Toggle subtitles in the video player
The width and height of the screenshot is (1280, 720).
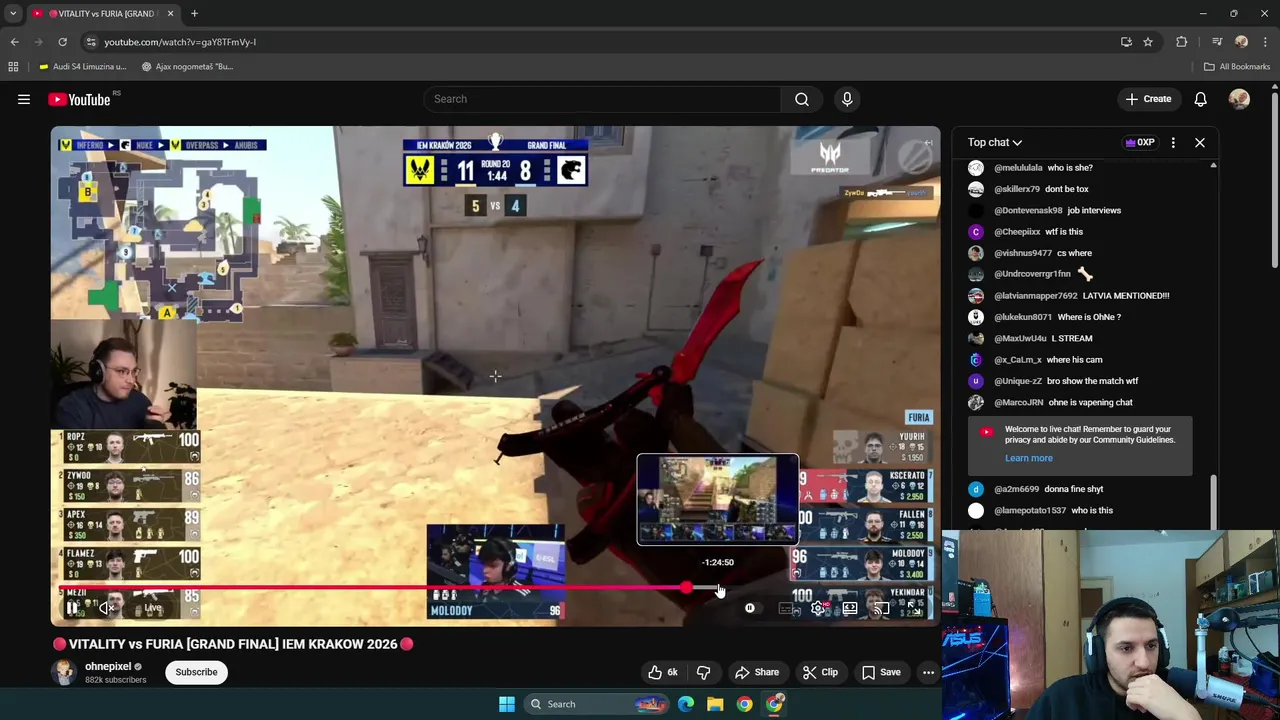coord(788,608)
